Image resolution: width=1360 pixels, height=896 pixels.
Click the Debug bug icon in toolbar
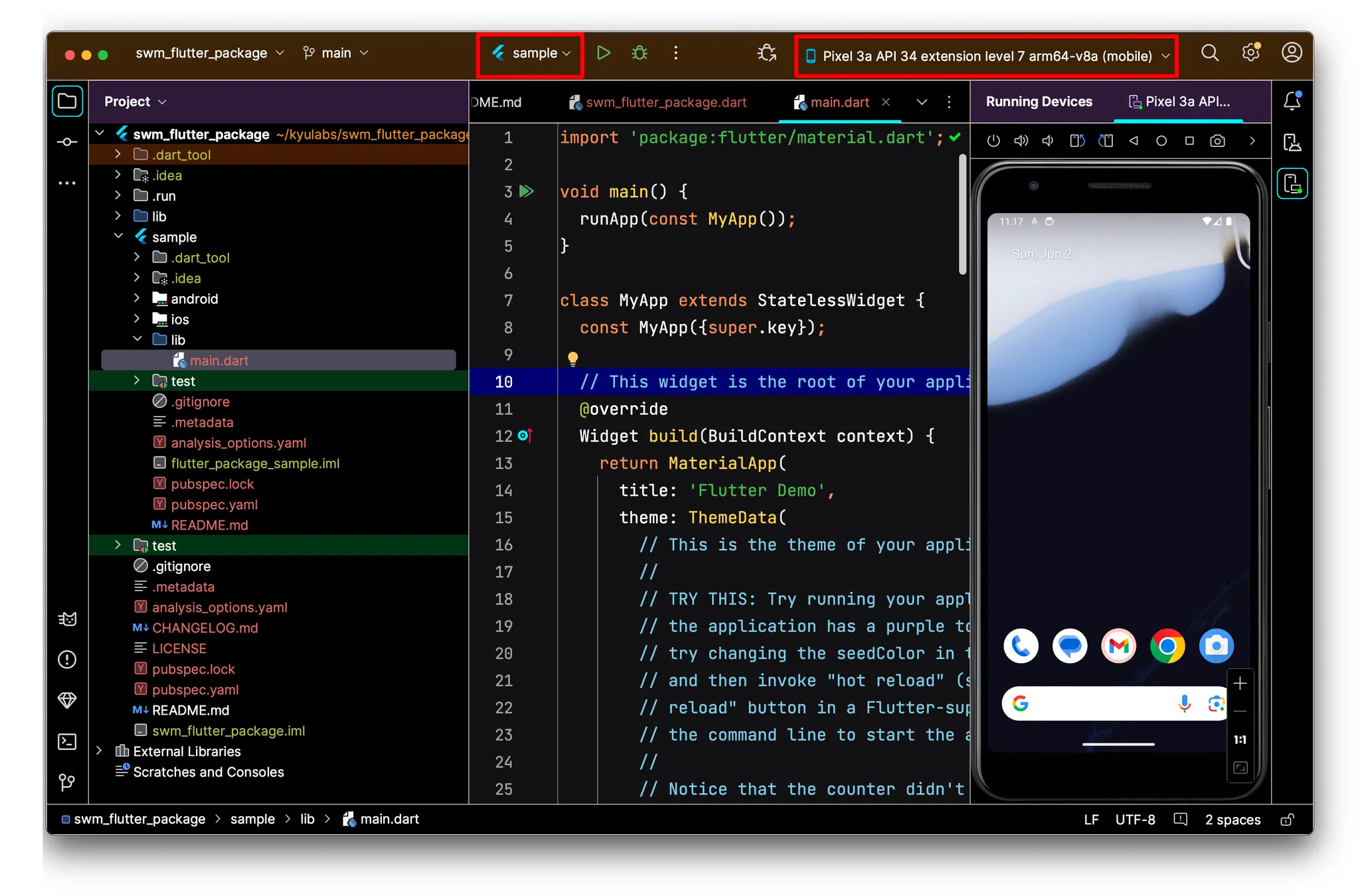point(639,53)
